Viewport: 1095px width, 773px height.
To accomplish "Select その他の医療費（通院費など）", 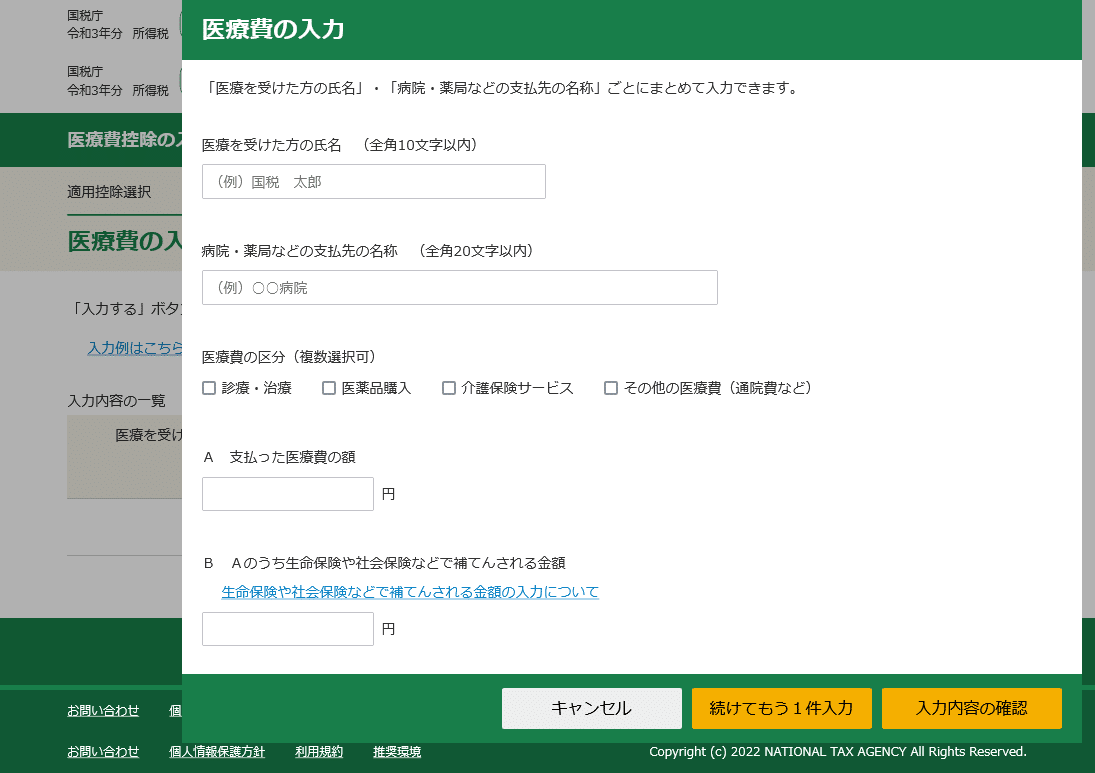I will click(610, 387).
